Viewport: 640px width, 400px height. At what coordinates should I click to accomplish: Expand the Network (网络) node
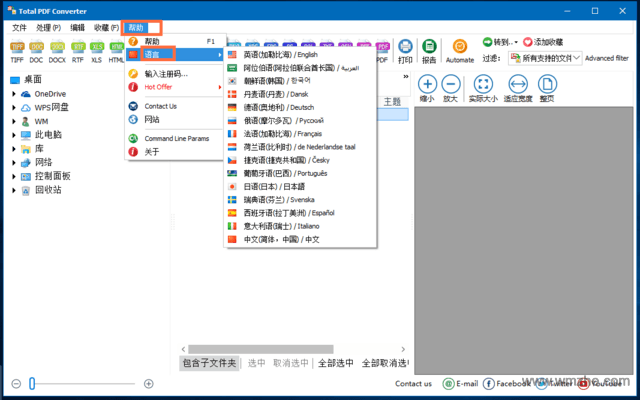coord(14,162)
